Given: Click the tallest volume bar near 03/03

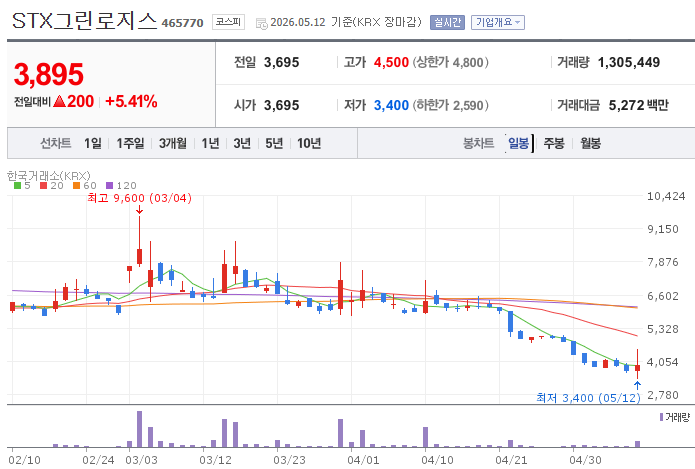Looking at the screenshot, I should 140,429.
